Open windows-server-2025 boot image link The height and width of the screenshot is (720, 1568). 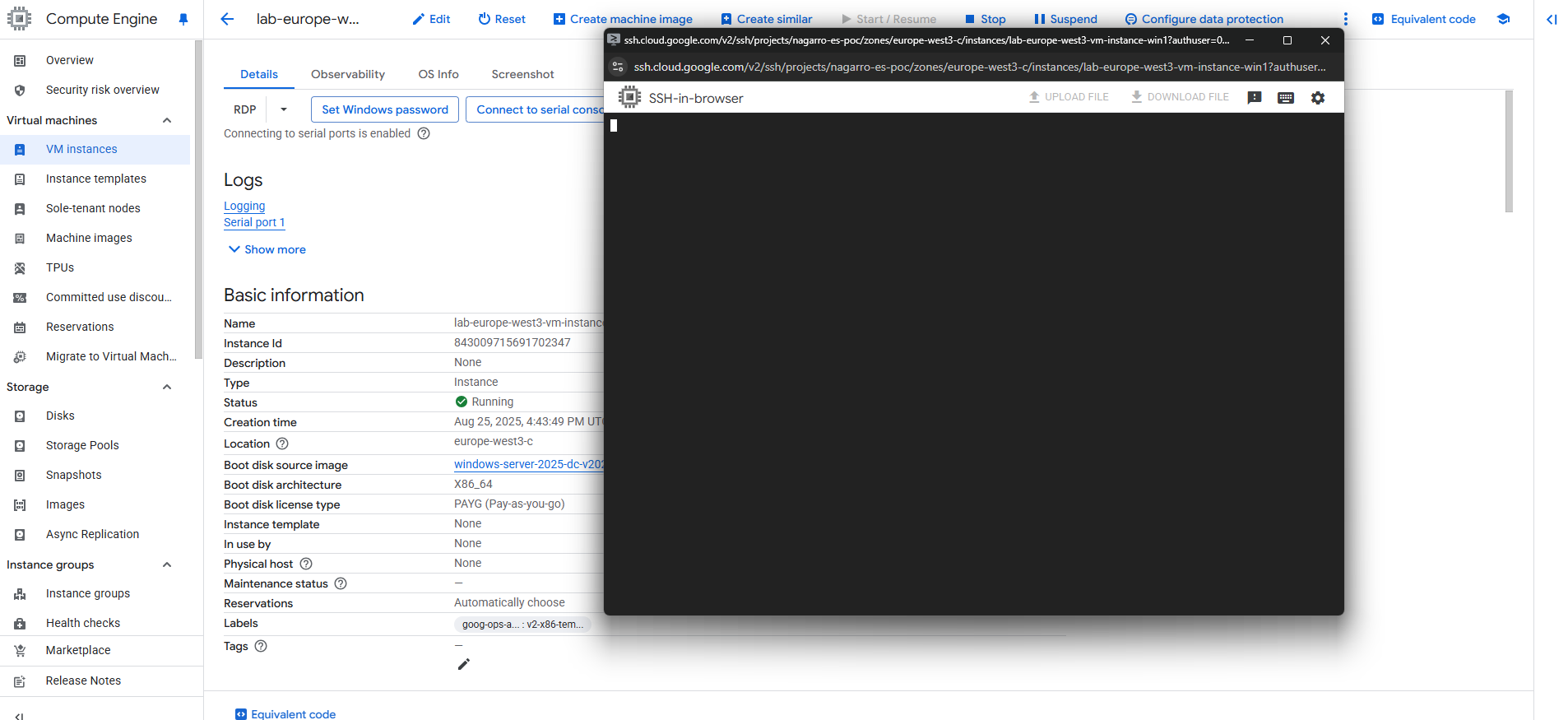529,464
